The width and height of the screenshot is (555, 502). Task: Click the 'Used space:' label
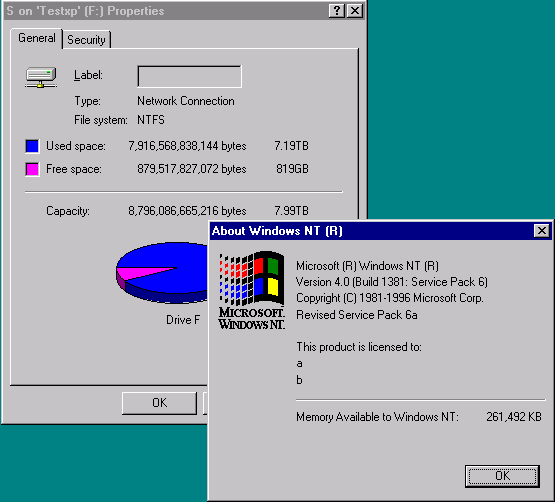point(76,146)
